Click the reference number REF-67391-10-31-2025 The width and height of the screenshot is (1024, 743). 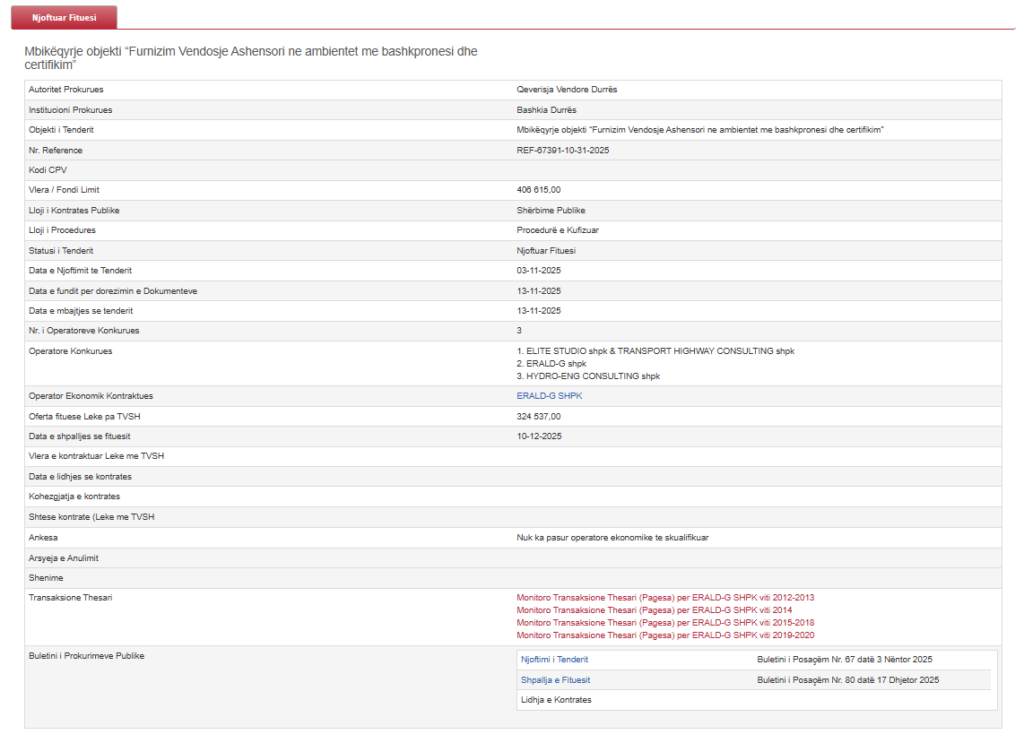(x=563, y=150)
